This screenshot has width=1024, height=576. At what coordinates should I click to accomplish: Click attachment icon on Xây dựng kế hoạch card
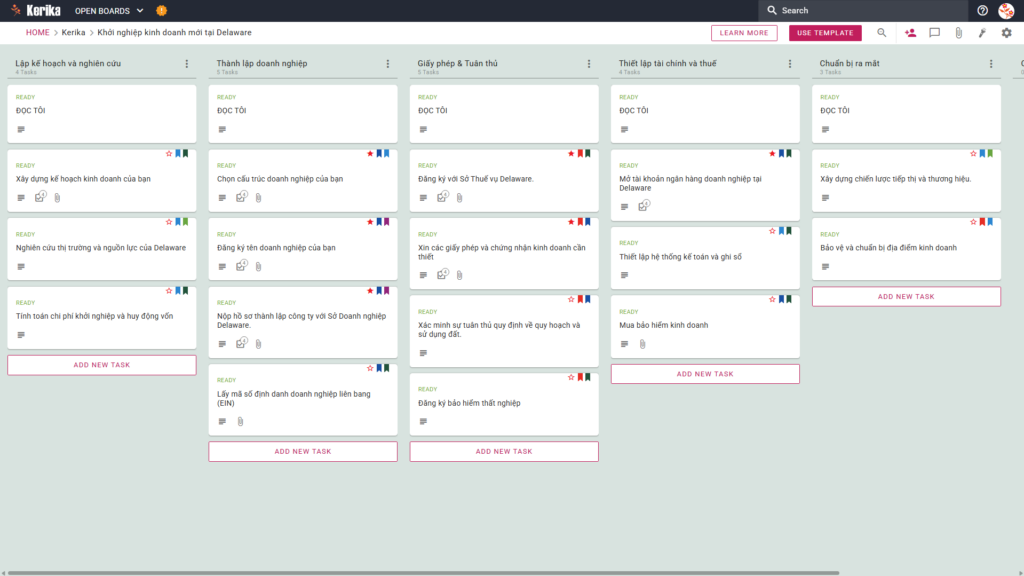pyautogui.click(x=57, y=198)
